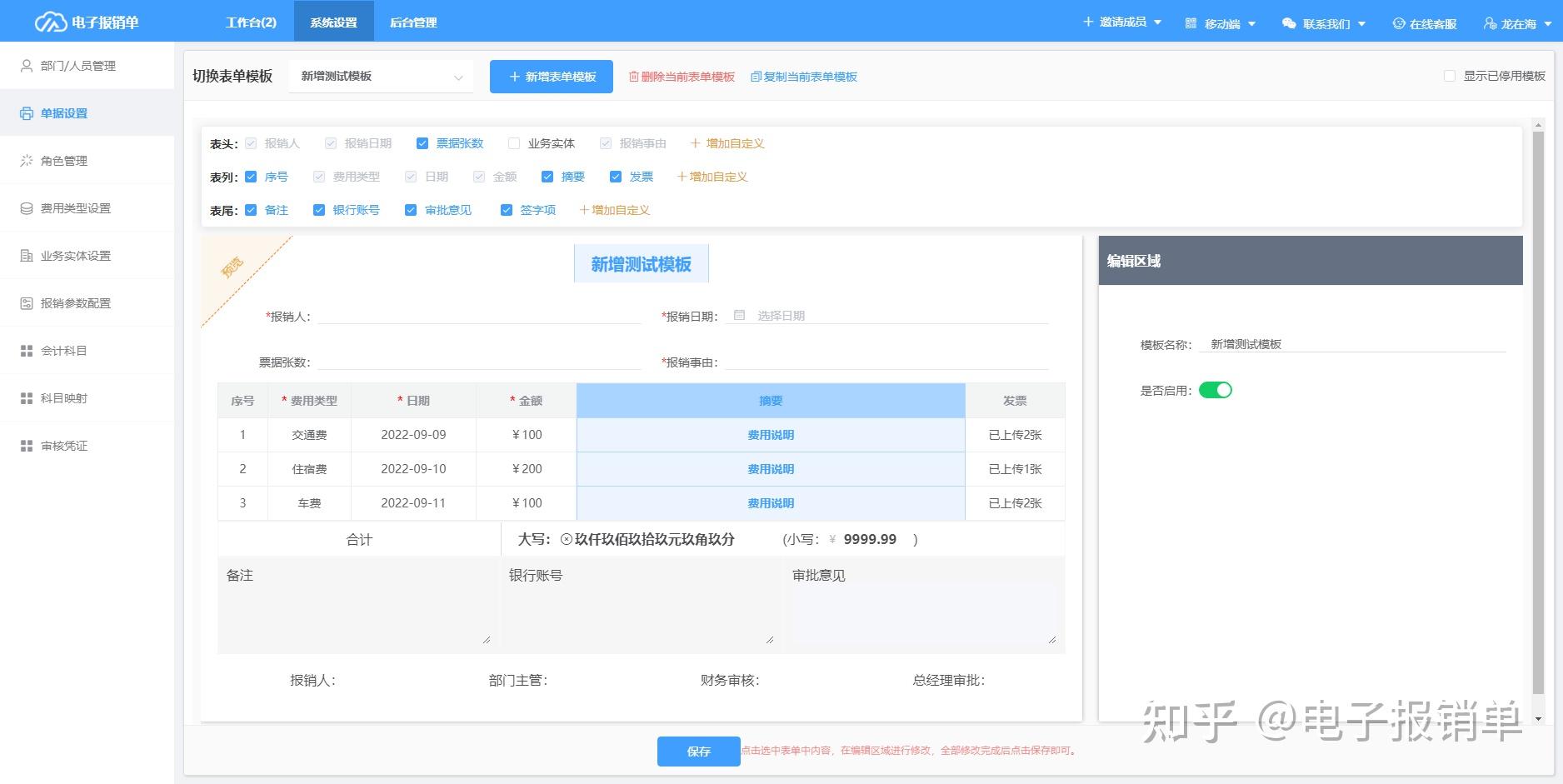The image size is (1563, 784).
Task: Click the 新增测试模板 preview title
Action: point(642,264)
